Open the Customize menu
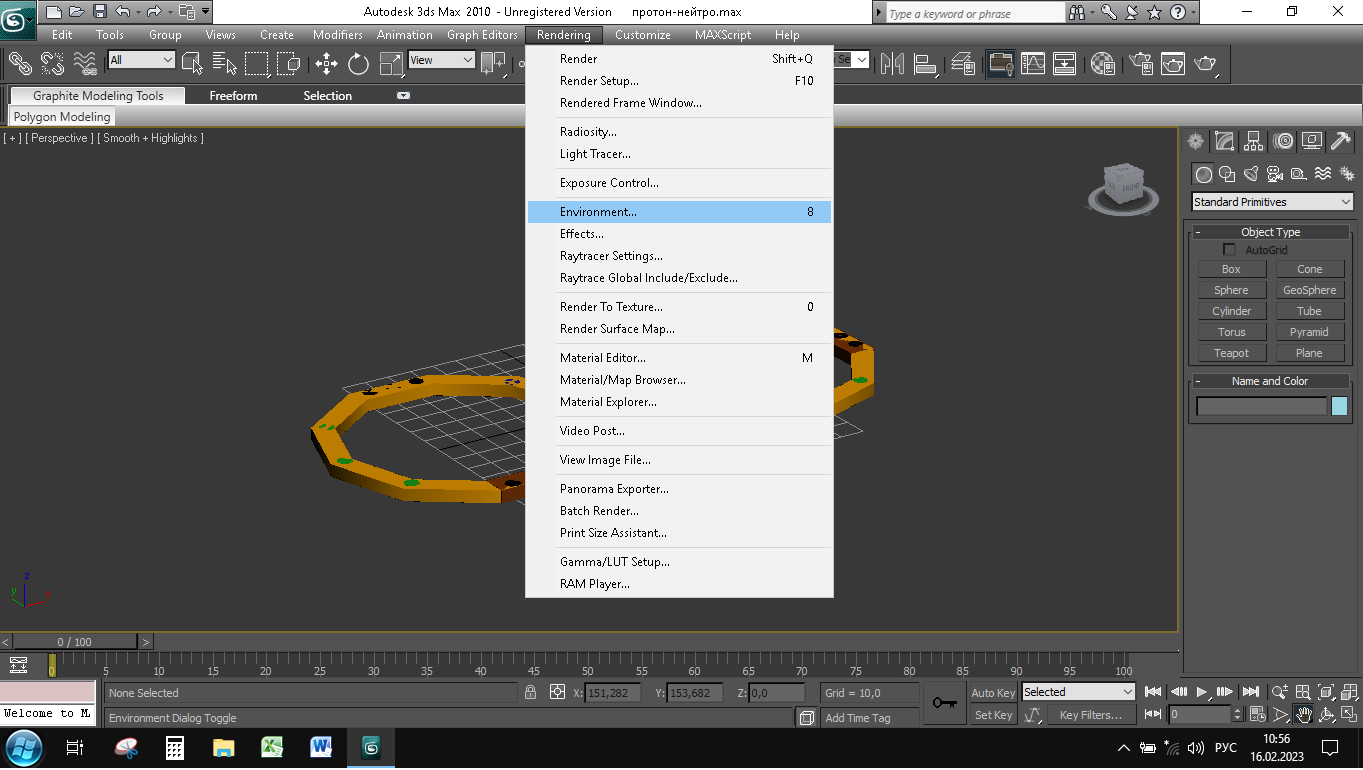 click(x=643, y=35)
